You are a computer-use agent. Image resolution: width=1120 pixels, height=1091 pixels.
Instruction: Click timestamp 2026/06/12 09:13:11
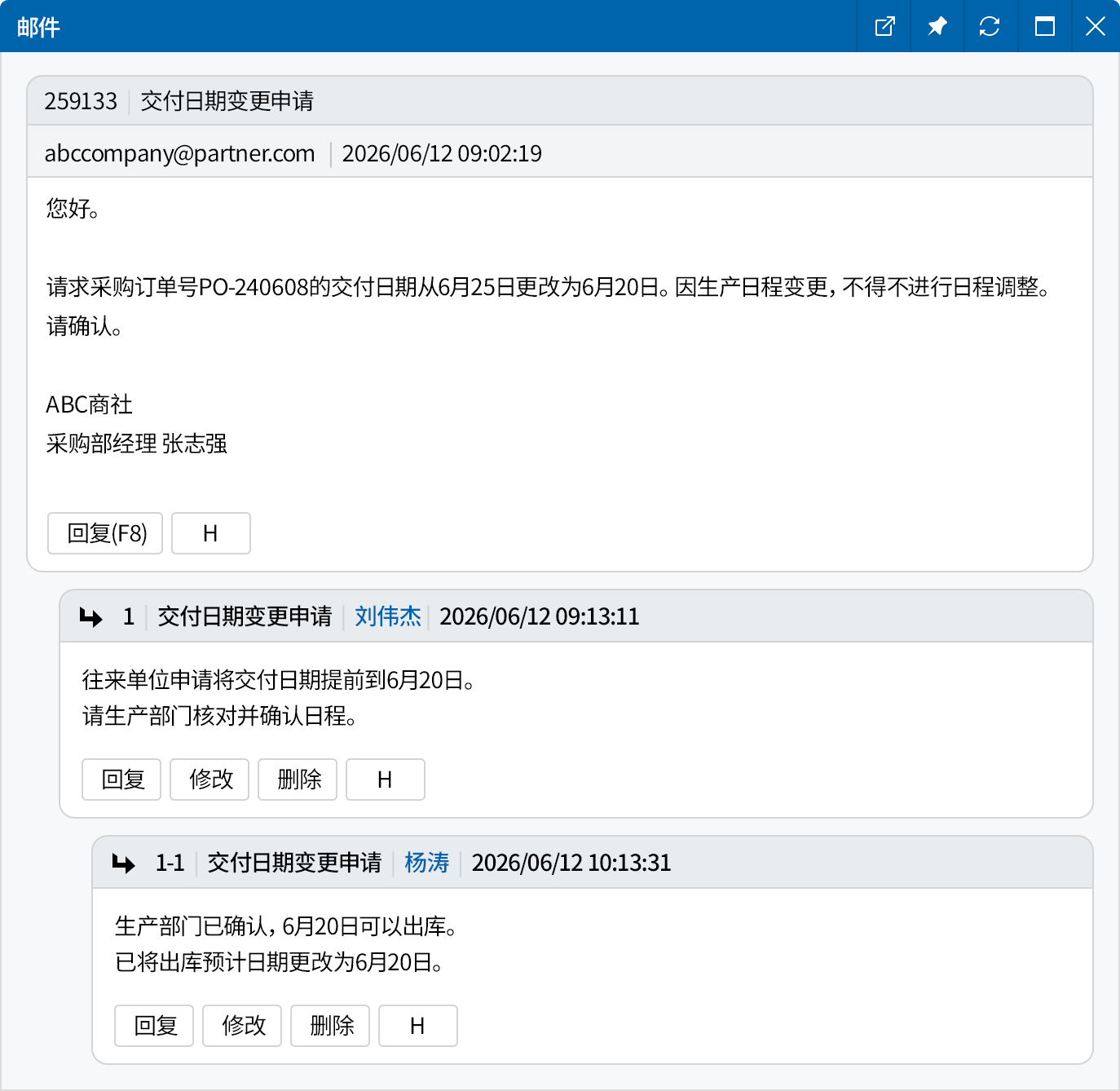click(x=540, y=616)
